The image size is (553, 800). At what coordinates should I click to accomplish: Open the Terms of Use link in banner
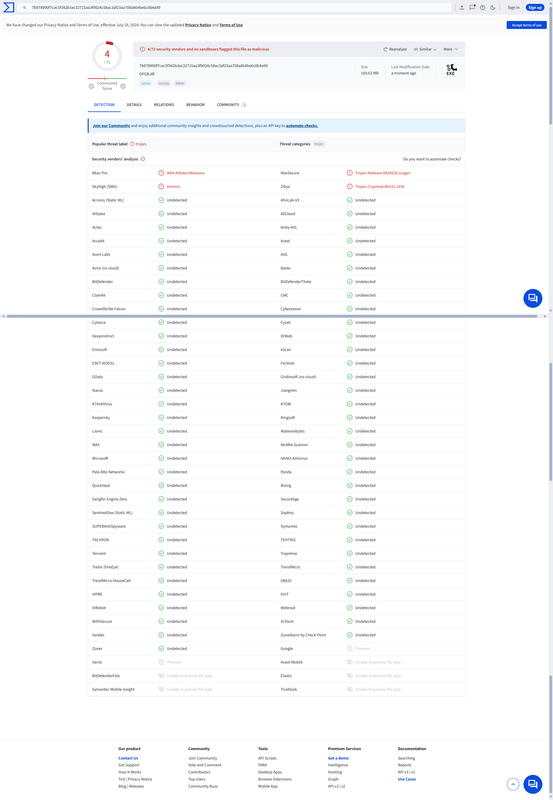(x=231, y=25)
